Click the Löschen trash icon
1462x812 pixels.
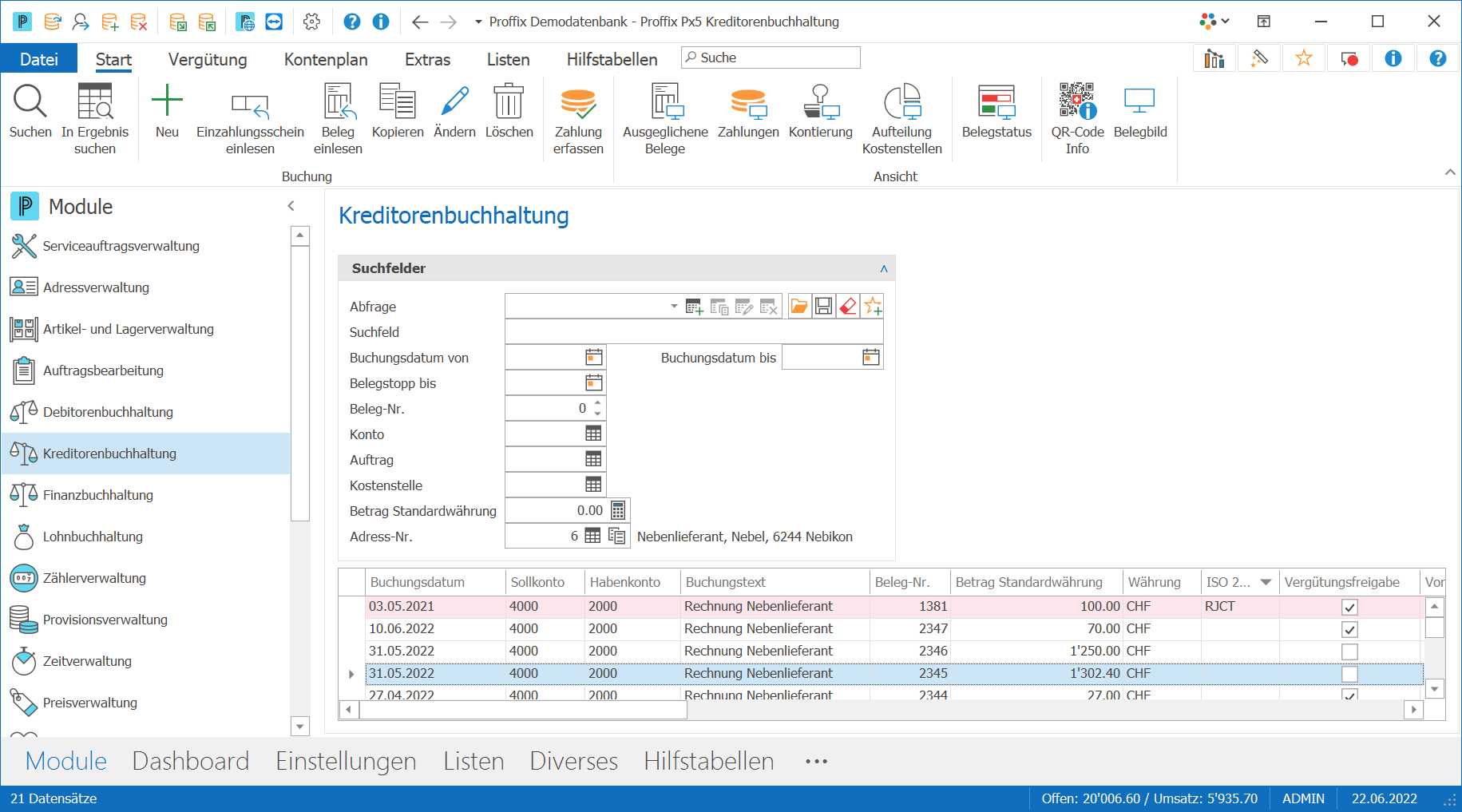pyautogui.click(x=509, y=101)
